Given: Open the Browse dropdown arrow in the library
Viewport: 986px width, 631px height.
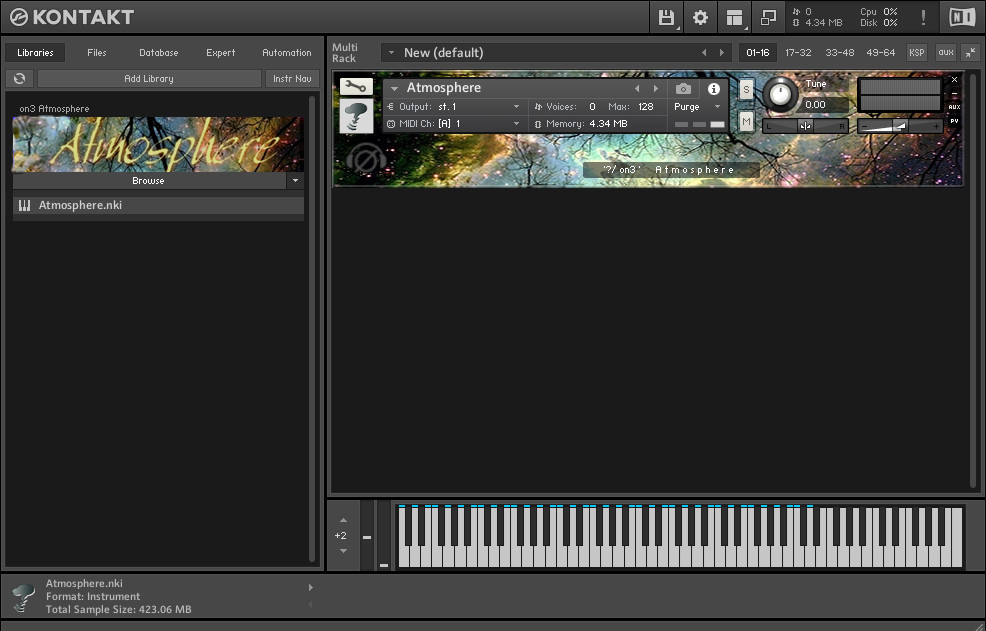Looking at the screenshot, I should click(x=295, y=181).
